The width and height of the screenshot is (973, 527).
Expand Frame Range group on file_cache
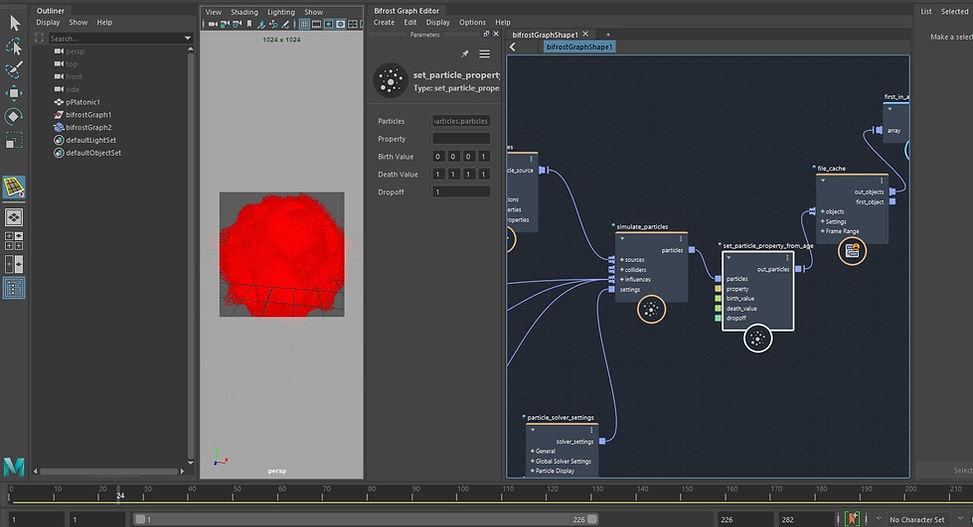[x=823, y=232]
